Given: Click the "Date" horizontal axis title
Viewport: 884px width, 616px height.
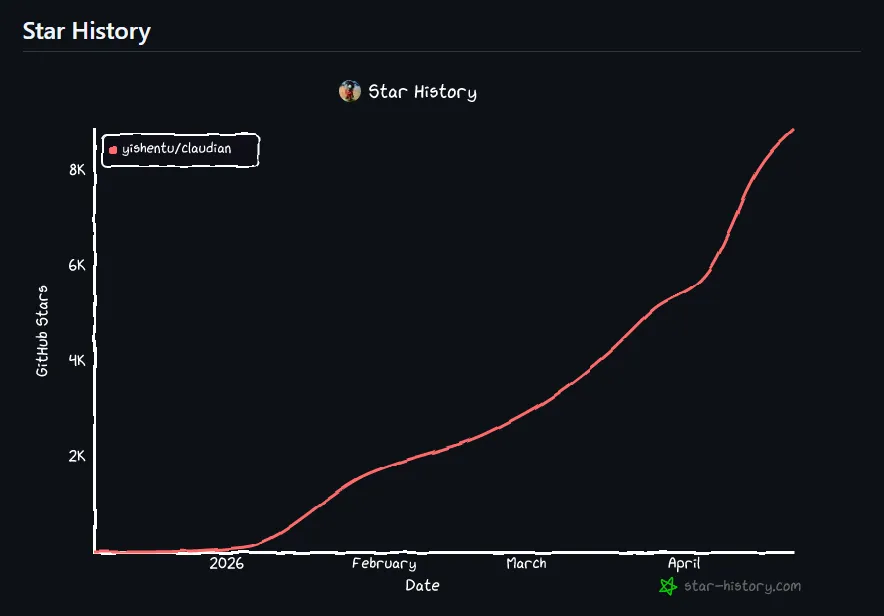Looking at the screenshot, I should click(422, 586).
